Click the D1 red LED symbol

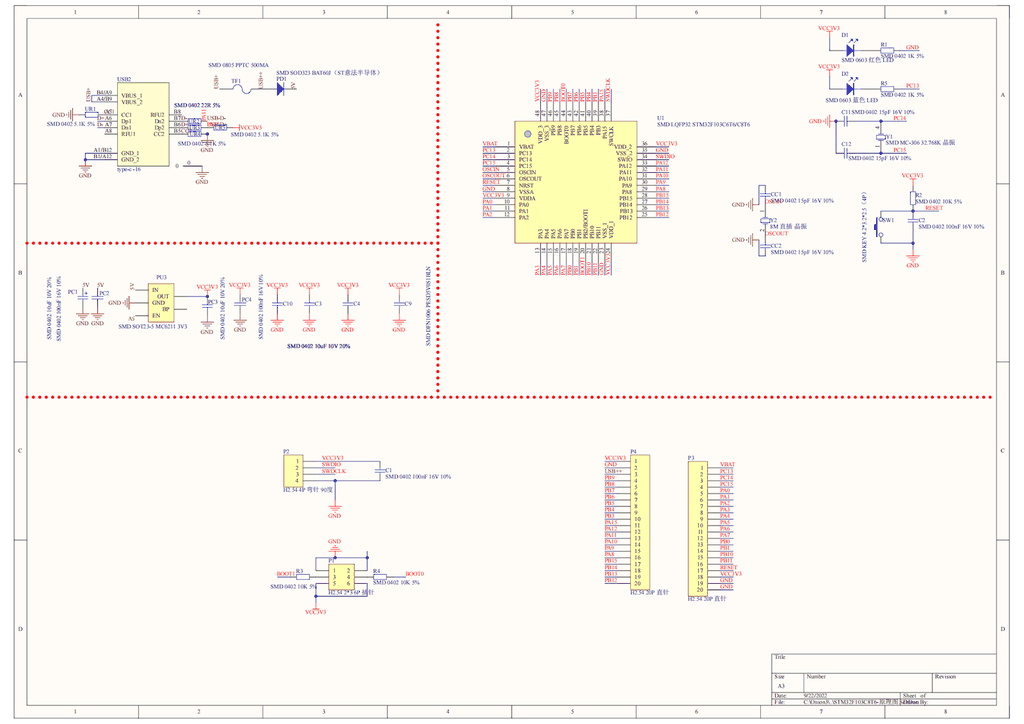(x=850, y=50)
